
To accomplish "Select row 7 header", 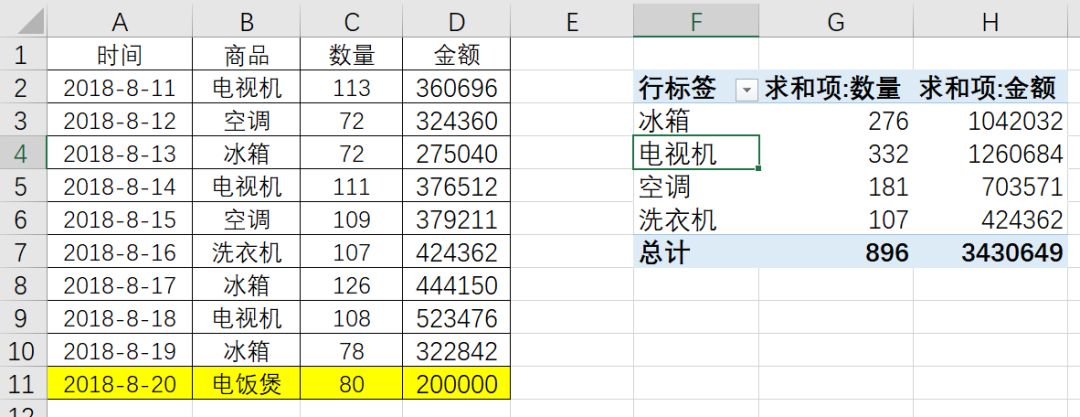I will (x=23, y=252).
